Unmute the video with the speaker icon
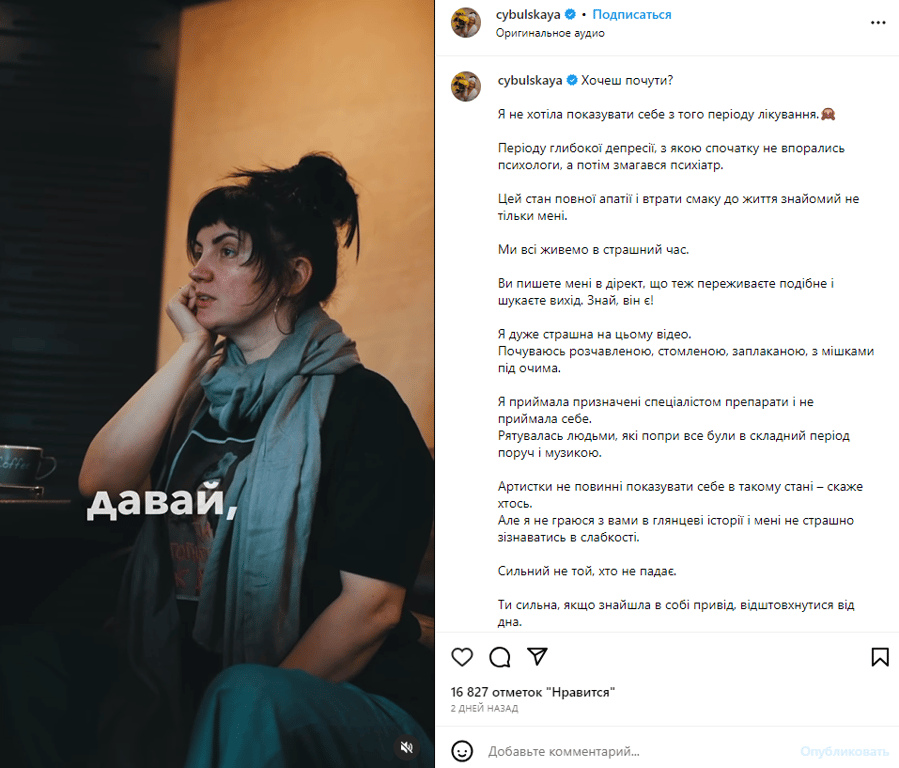The image size is (899, 768). 406,747
